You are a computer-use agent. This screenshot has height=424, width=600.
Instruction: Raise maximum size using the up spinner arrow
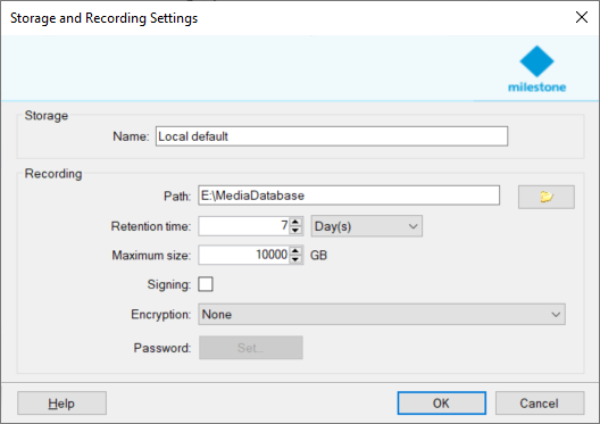click(295, 251)
